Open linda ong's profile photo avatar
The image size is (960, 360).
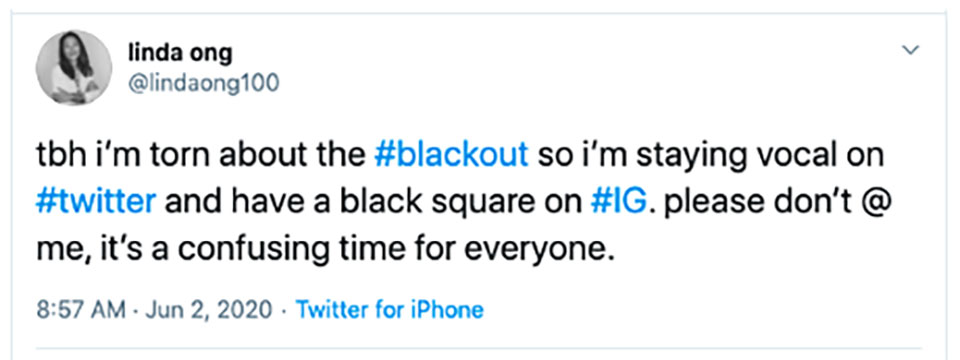pos(73,67)
